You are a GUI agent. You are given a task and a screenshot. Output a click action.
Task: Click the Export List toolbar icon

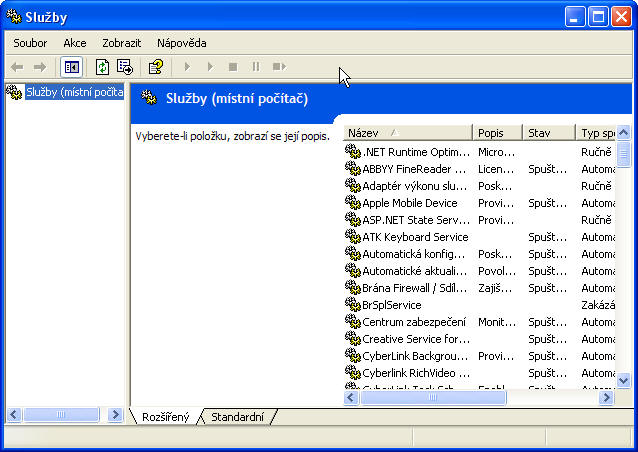coord(125,67)
